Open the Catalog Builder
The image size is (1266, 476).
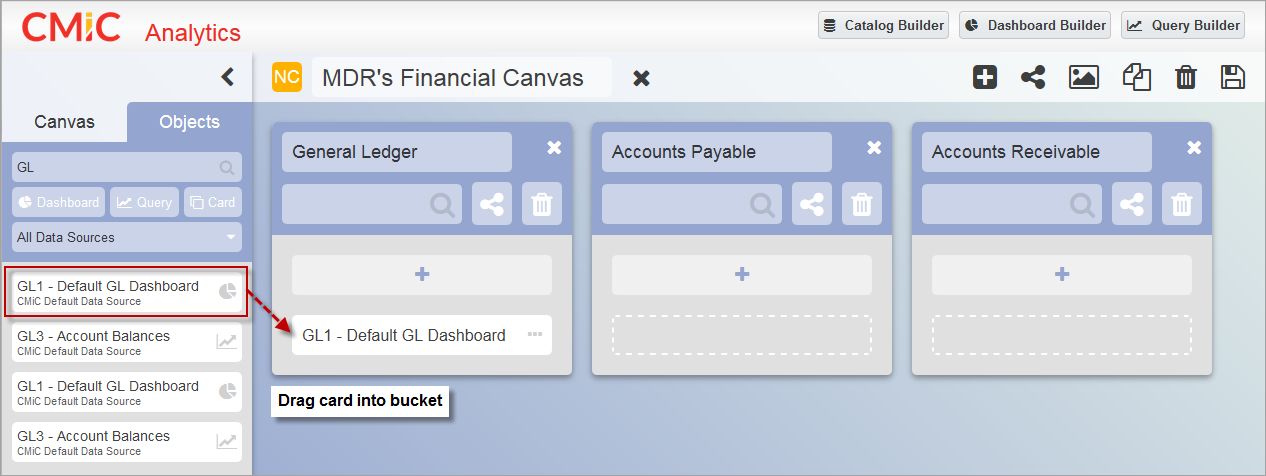(883, 25)
